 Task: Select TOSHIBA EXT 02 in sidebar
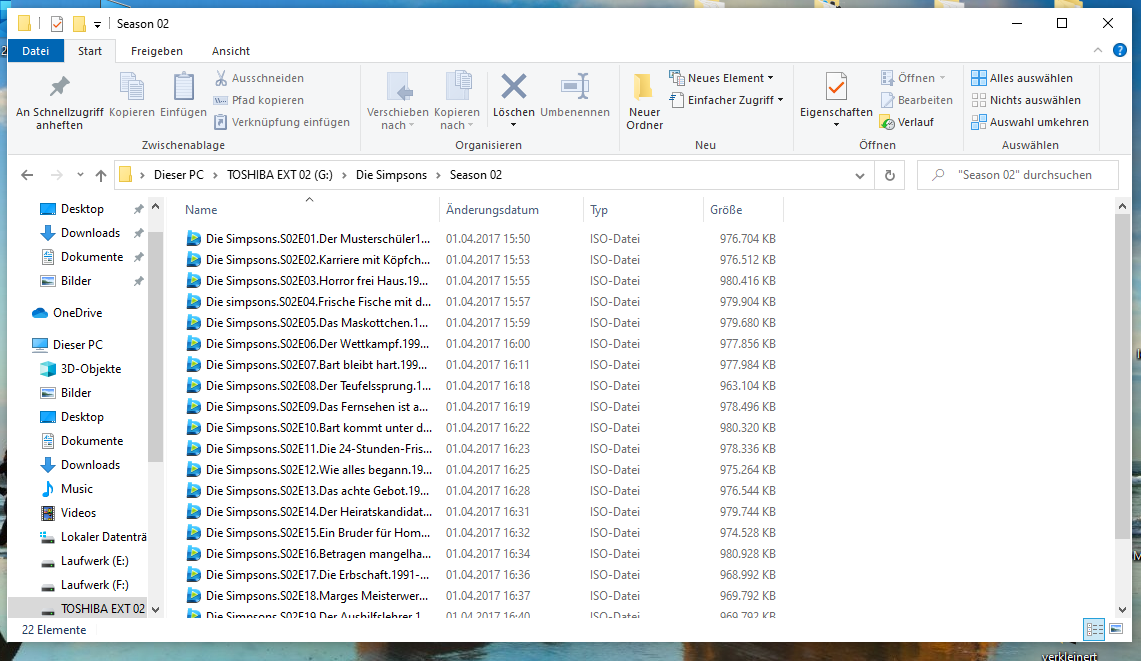(x=92, y=609)
